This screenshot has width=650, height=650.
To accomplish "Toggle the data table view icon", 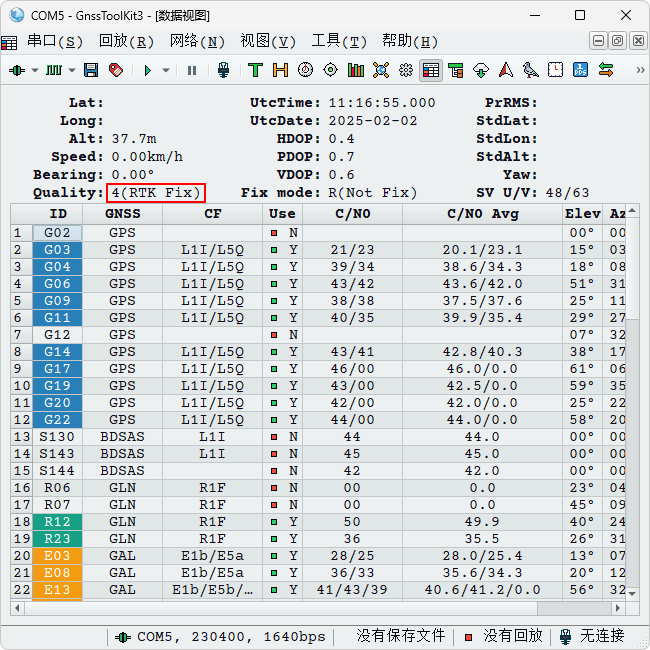I will pos(431,70).
